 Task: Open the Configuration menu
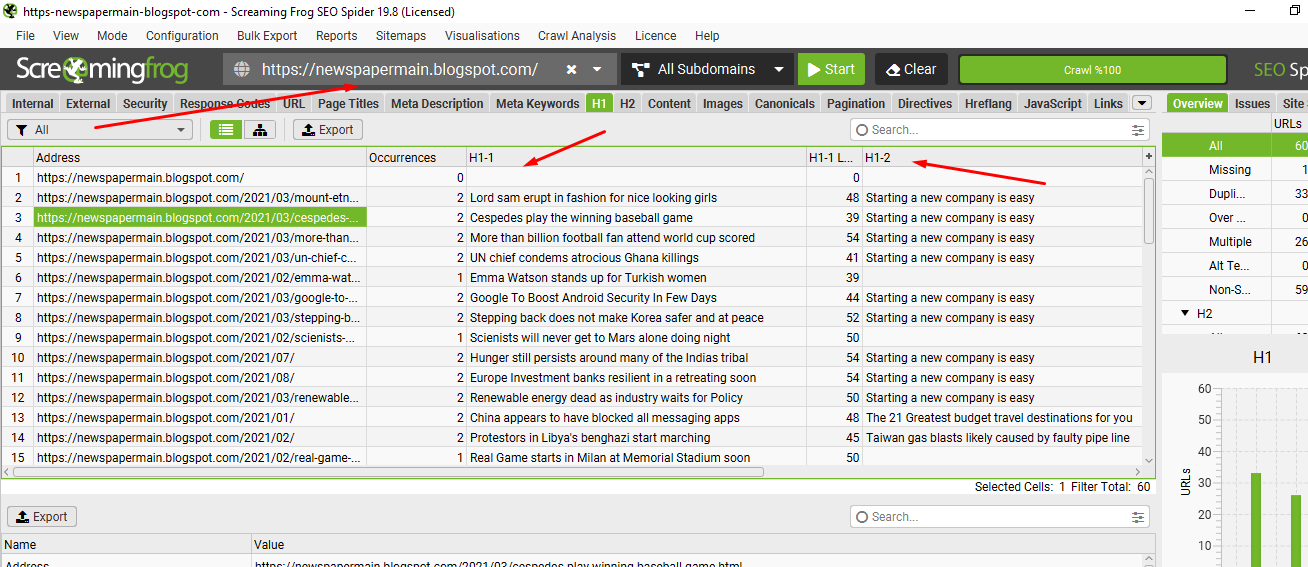[182, 36]
